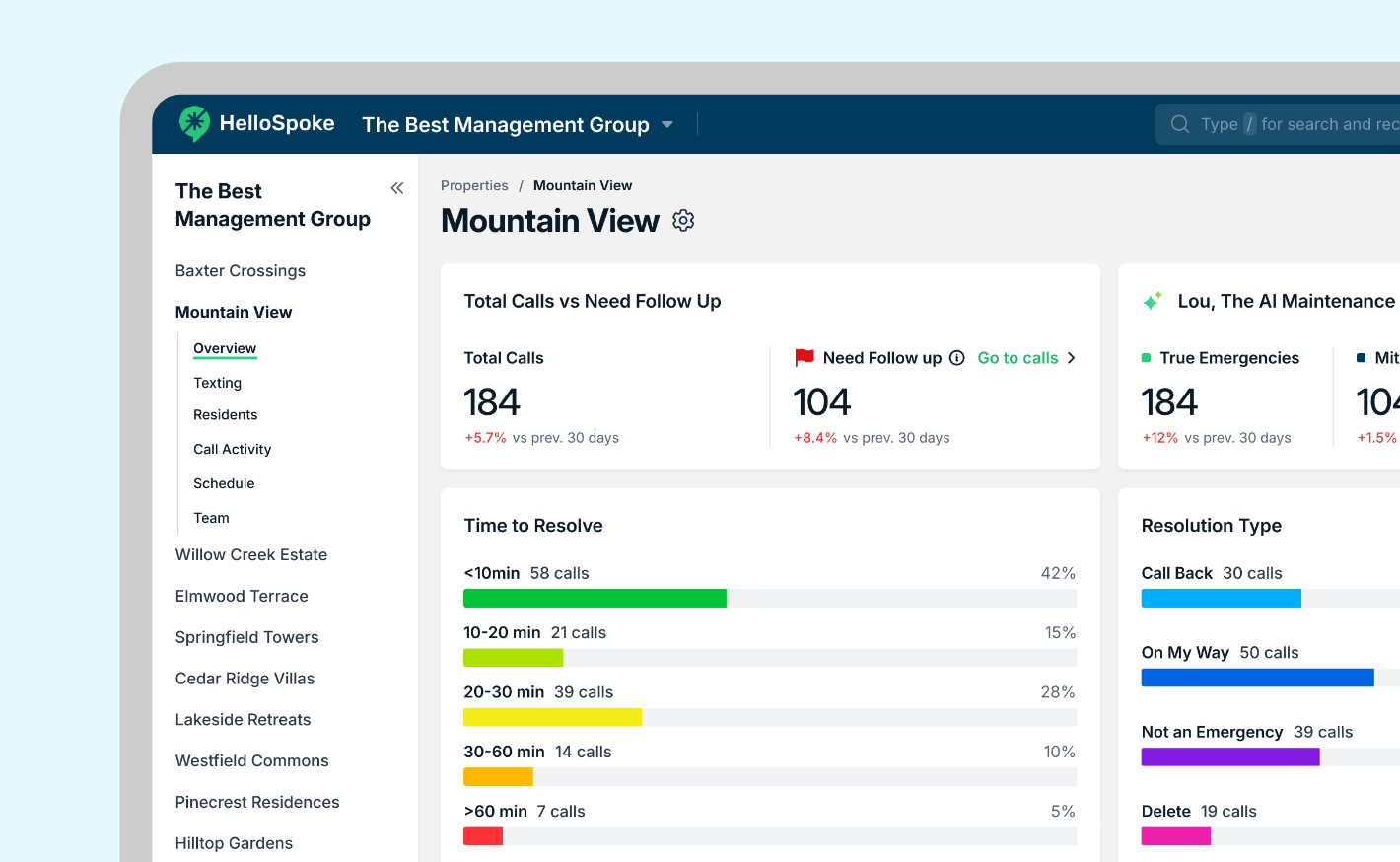Screen dimensions: 1400x862
Task: Navigate back via Properties breadcrumb
Action: [x=474, y=185]
